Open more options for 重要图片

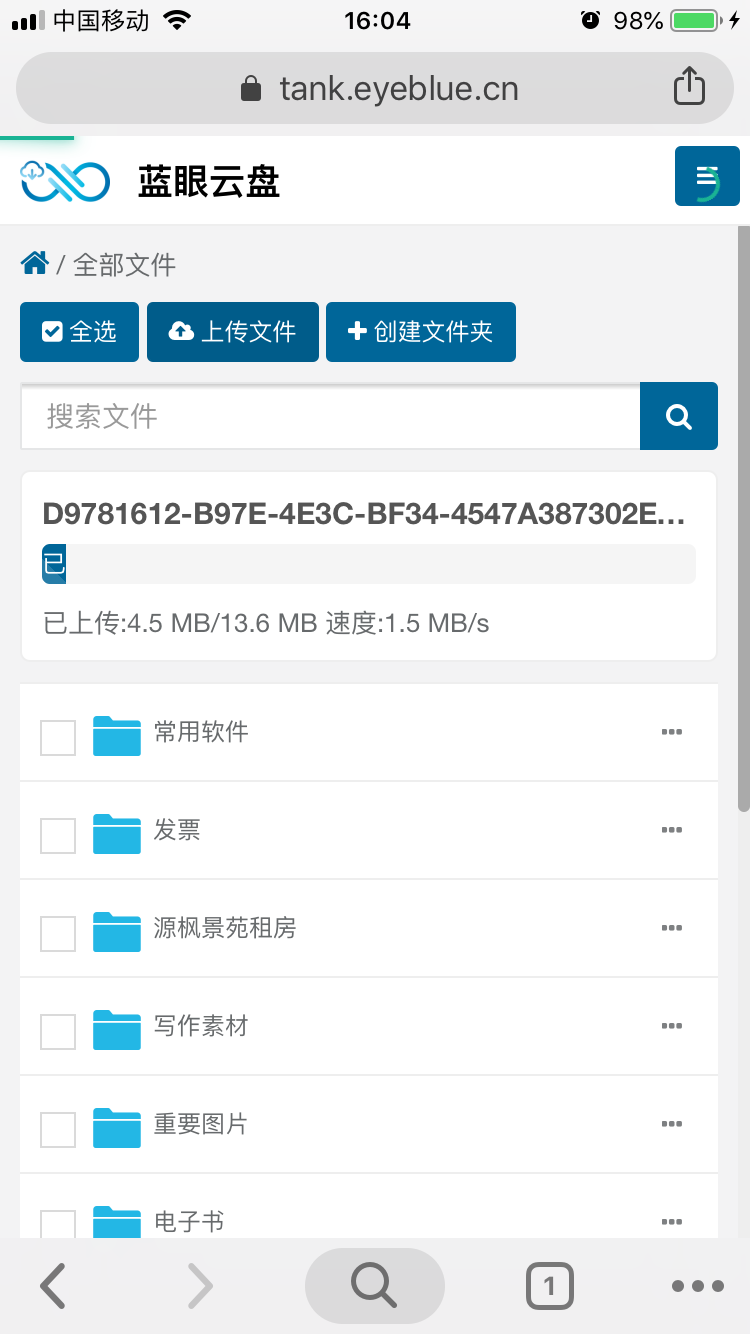(672, 1124)
